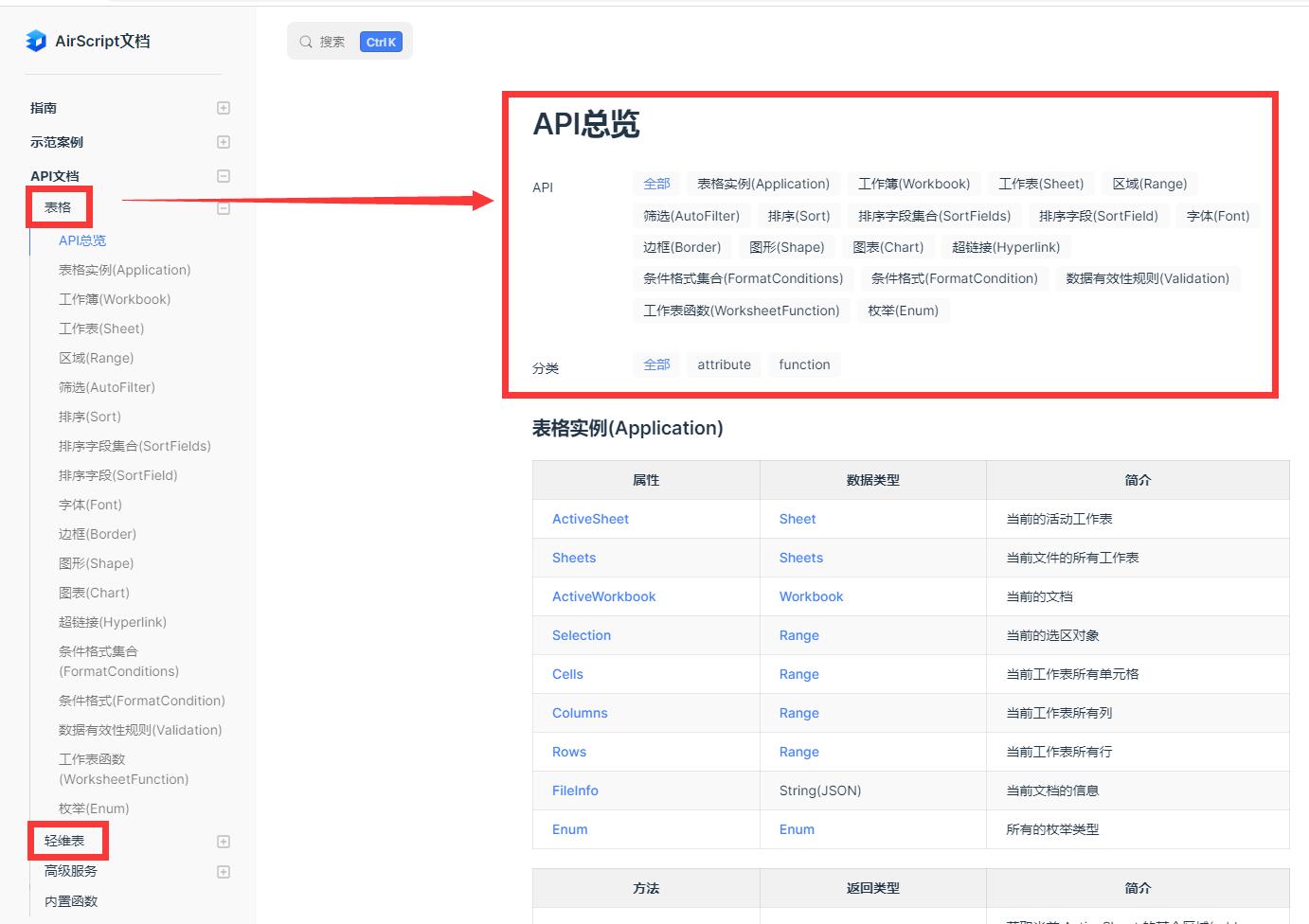Click the AirScript logo icon
This screenshot has width=1309, height=924.
click(36, 41)
